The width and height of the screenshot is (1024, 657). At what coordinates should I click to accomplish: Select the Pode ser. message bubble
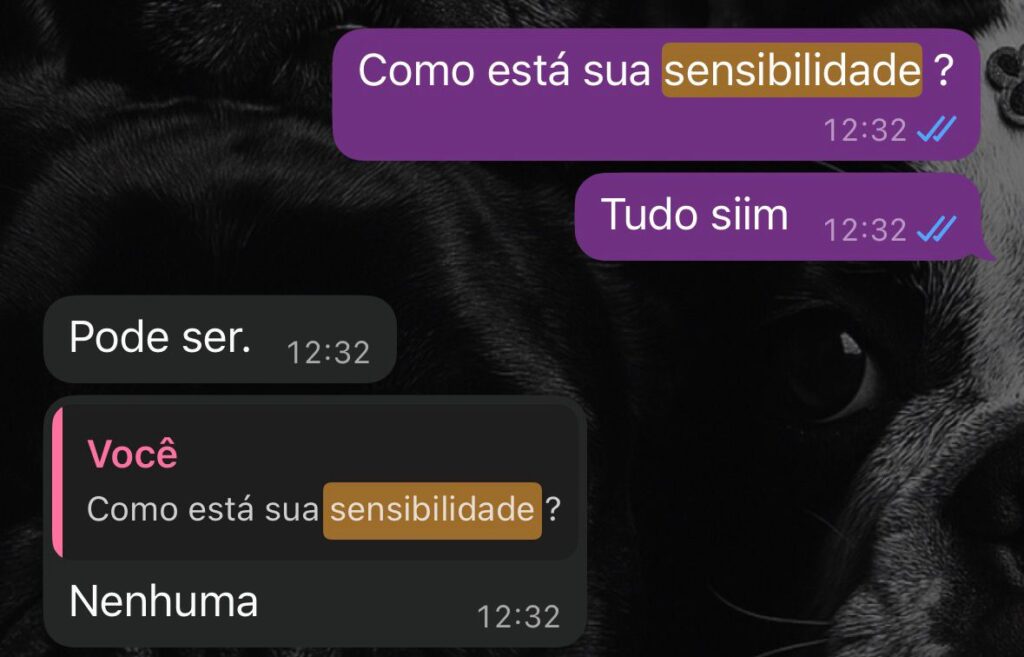point(220,339)
